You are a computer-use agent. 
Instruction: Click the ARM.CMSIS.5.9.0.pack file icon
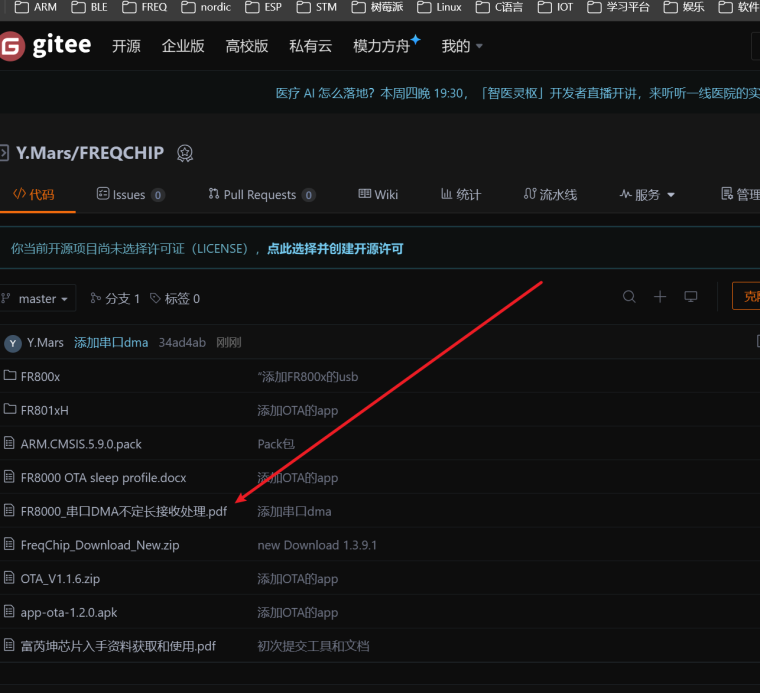(x=11, y=443)
